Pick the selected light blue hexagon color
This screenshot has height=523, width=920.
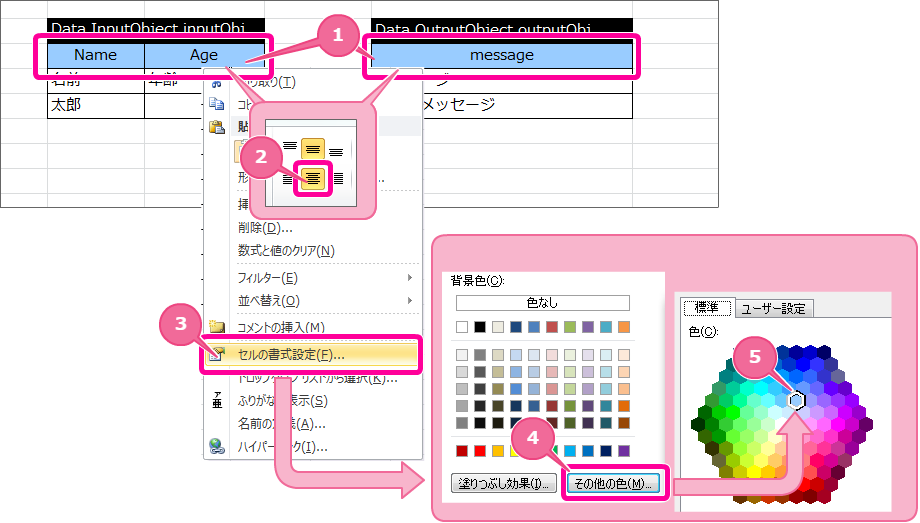[x=796, y=400]
